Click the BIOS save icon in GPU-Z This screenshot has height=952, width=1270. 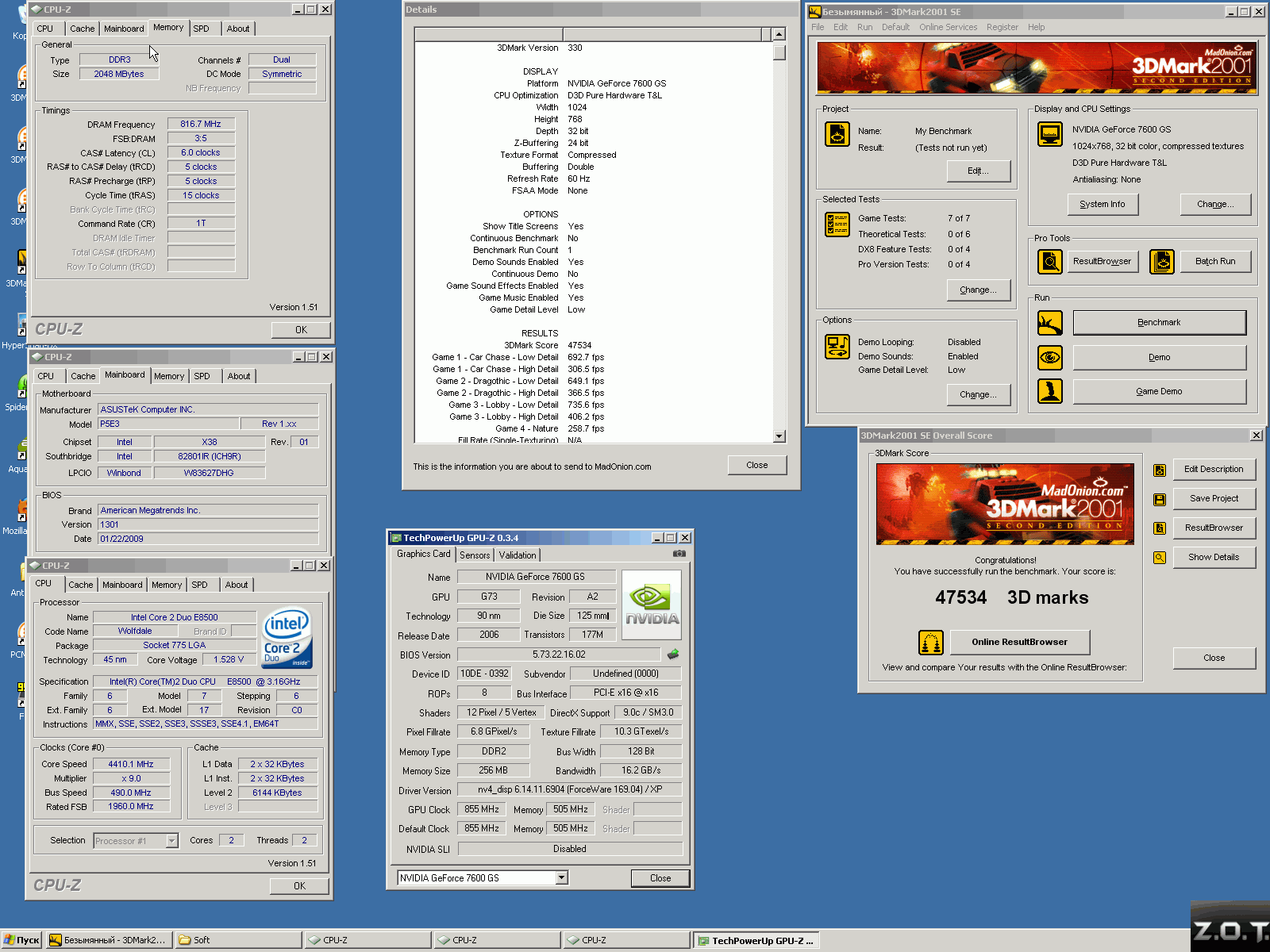pyautogui.click(x=673, y=654)
